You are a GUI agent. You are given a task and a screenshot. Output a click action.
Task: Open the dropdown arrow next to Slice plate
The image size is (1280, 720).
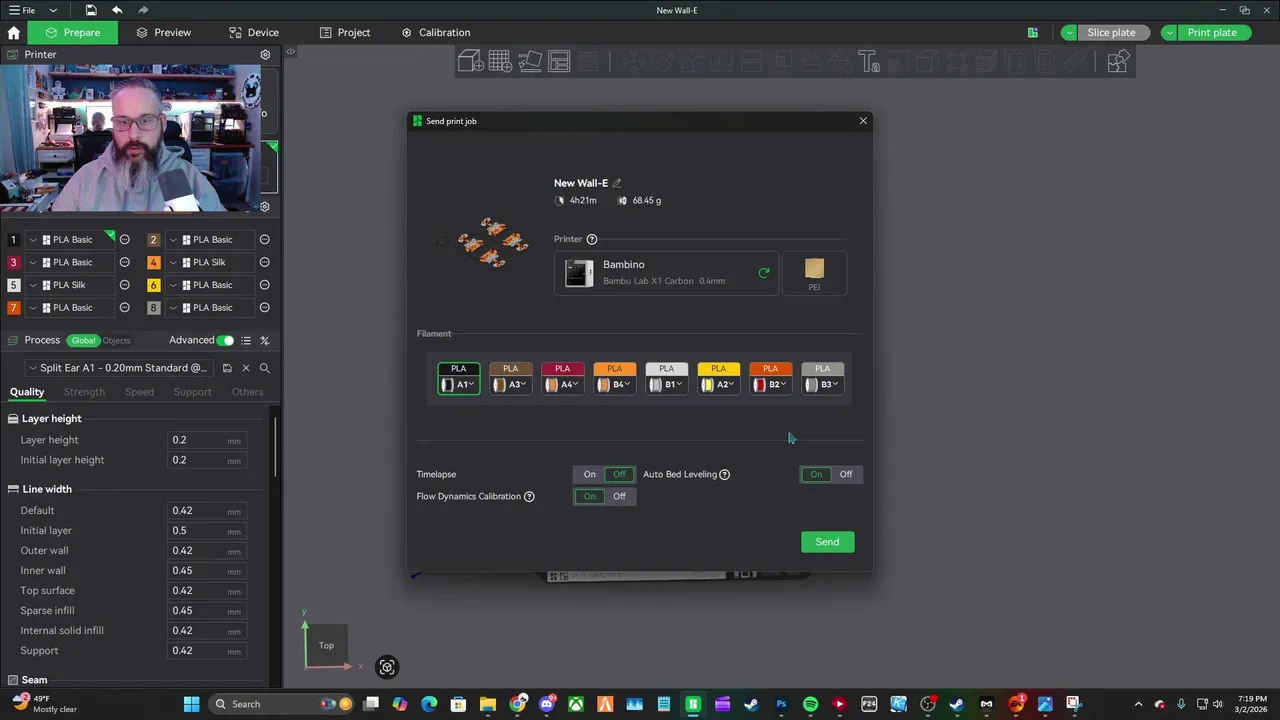pos(1069,33)
